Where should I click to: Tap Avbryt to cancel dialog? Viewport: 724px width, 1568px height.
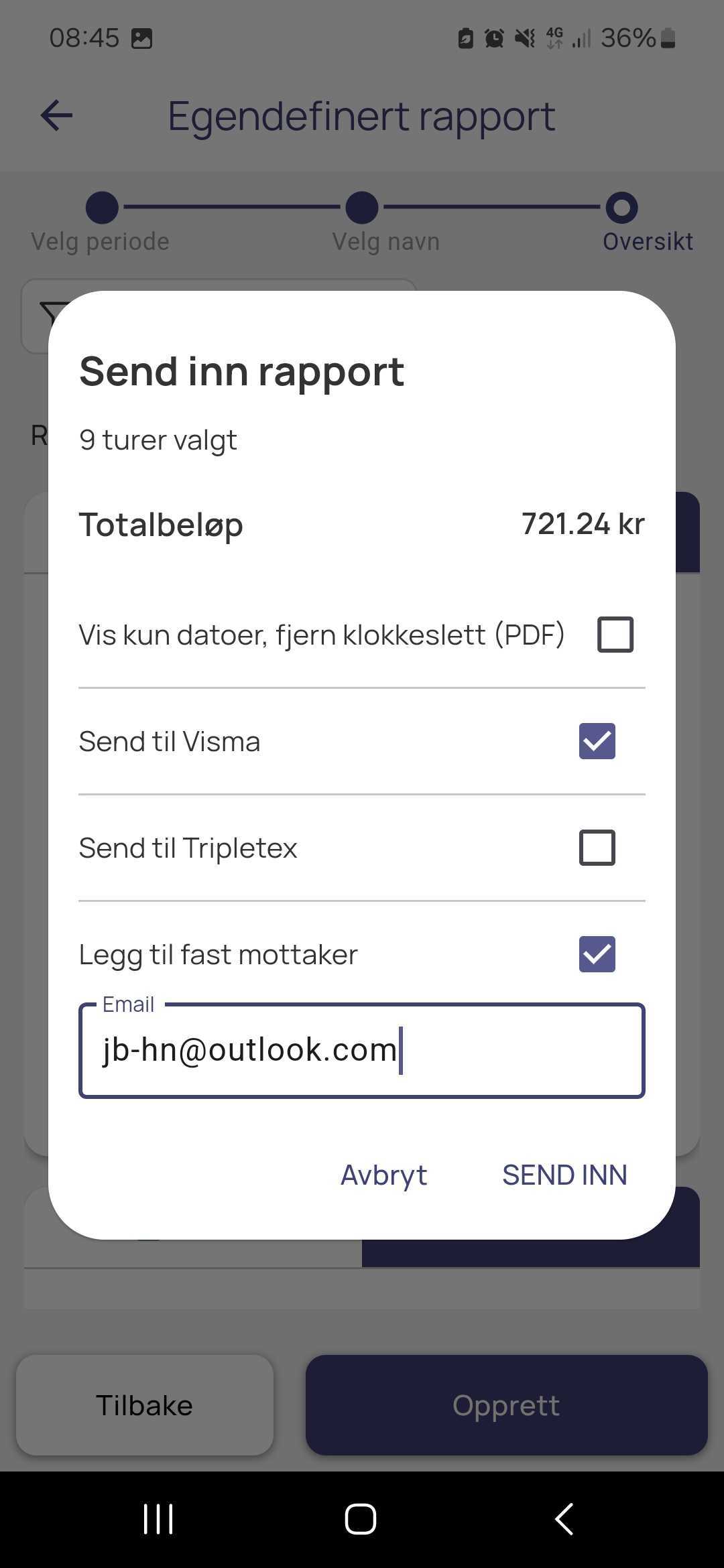click(383, 1175)
